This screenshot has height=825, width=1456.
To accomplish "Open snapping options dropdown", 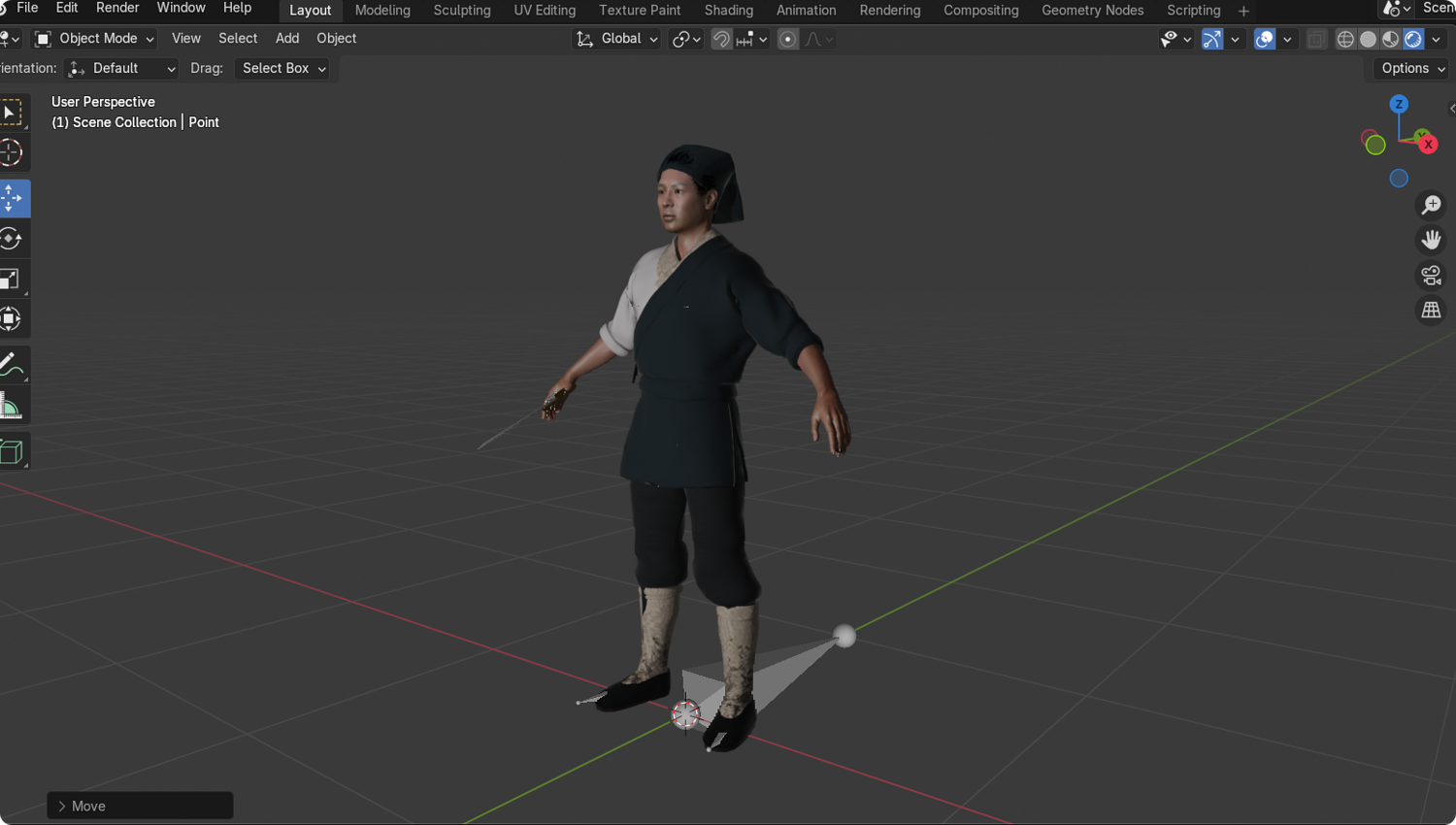I will point(752,39).
